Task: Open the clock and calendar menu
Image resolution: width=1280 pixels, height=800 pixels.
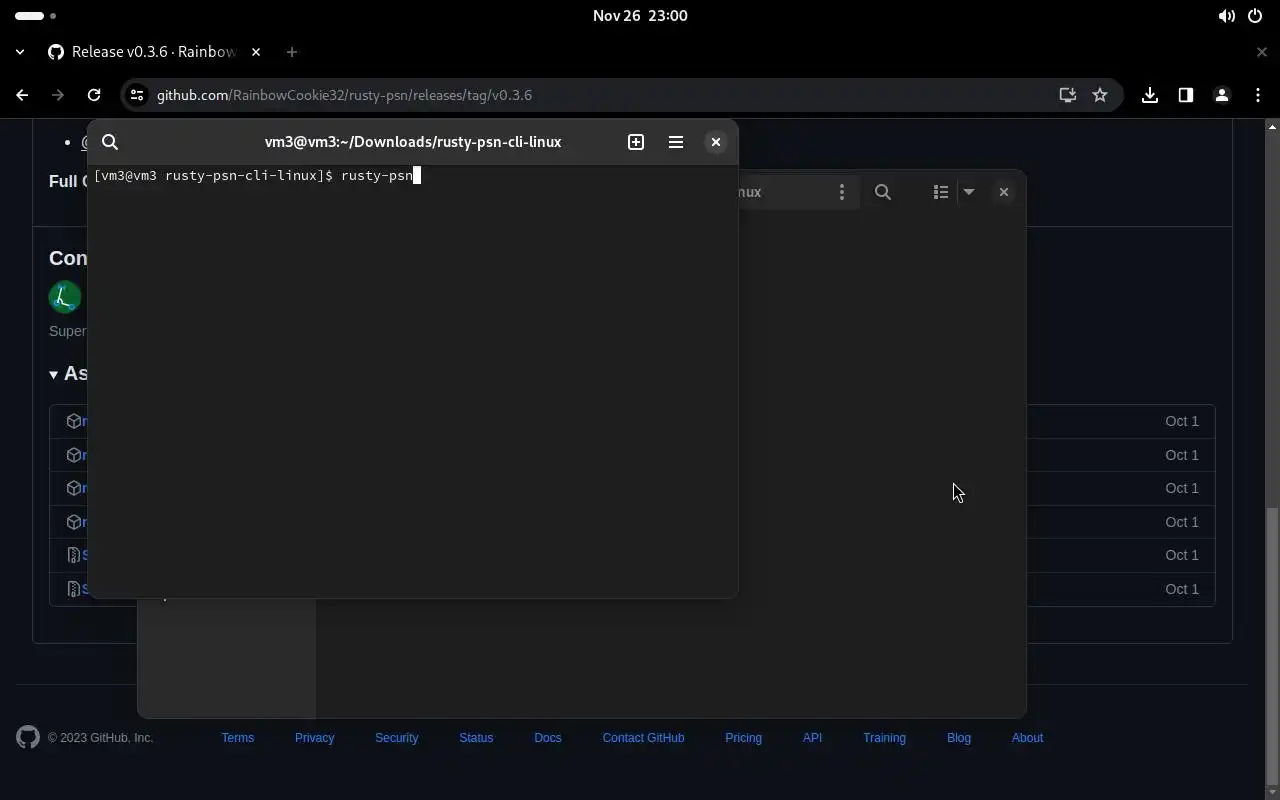Action: (640, 16)
